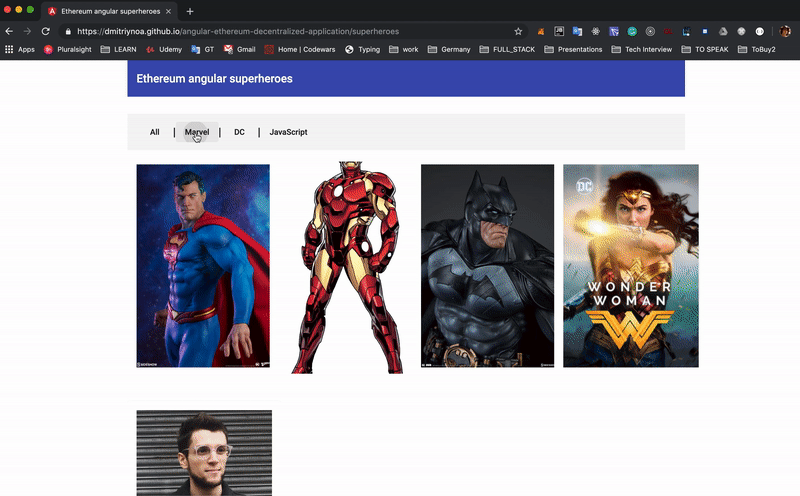Screen dimensions: 800x496
Task: Filter heroes by Marvel
Action: click(x=197, y=132)
